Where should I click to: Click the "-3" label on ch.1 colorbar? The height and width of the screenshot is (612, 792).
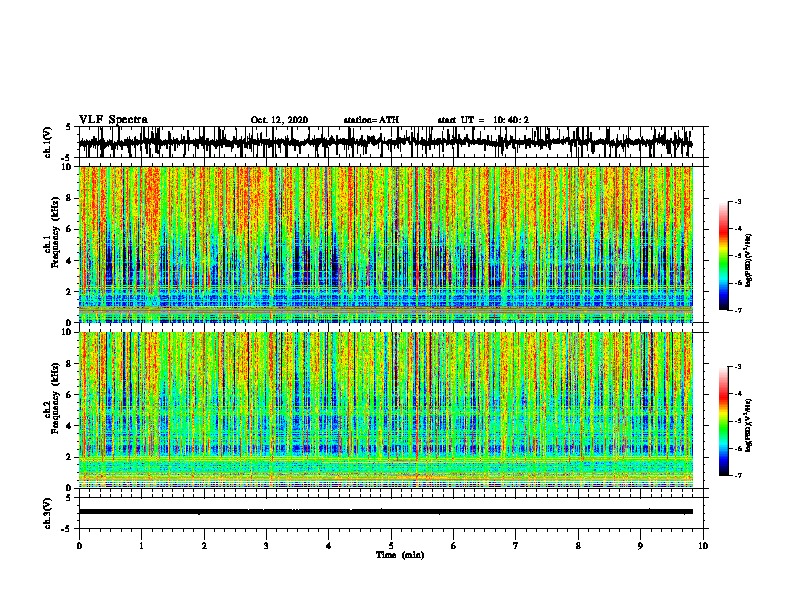738,202
